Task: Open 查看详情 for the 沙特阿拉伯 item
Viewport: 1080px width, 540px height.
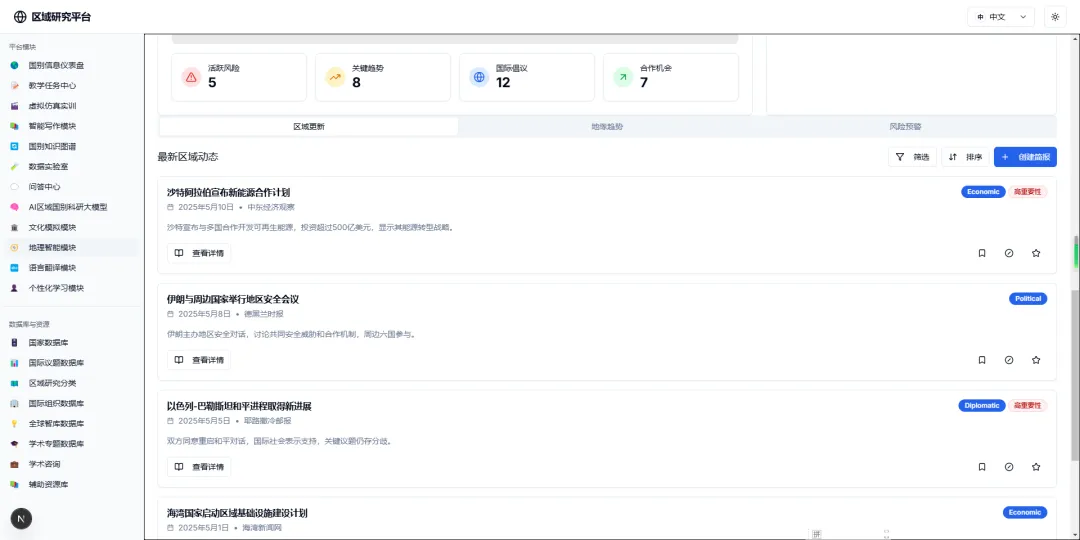Action: [x=199, y=253]
